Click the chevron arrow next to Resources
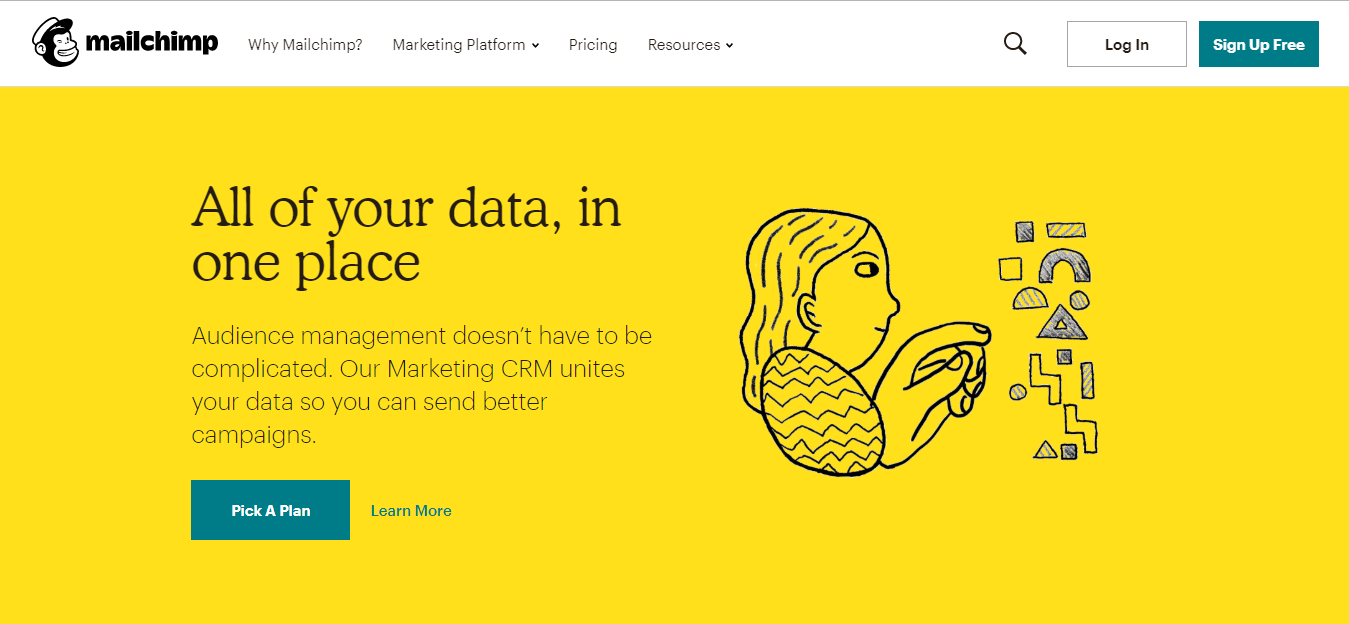 pyautogui.click(x=729, y=46)
